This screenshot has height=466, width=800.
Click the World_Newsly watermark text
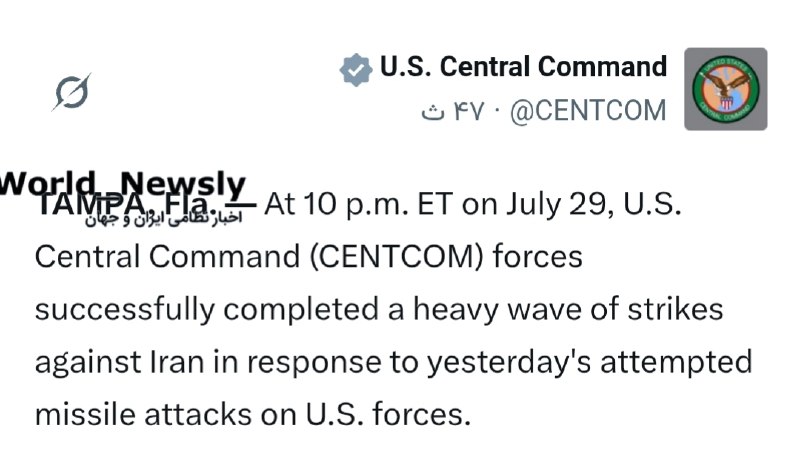(x=122, y=183)
